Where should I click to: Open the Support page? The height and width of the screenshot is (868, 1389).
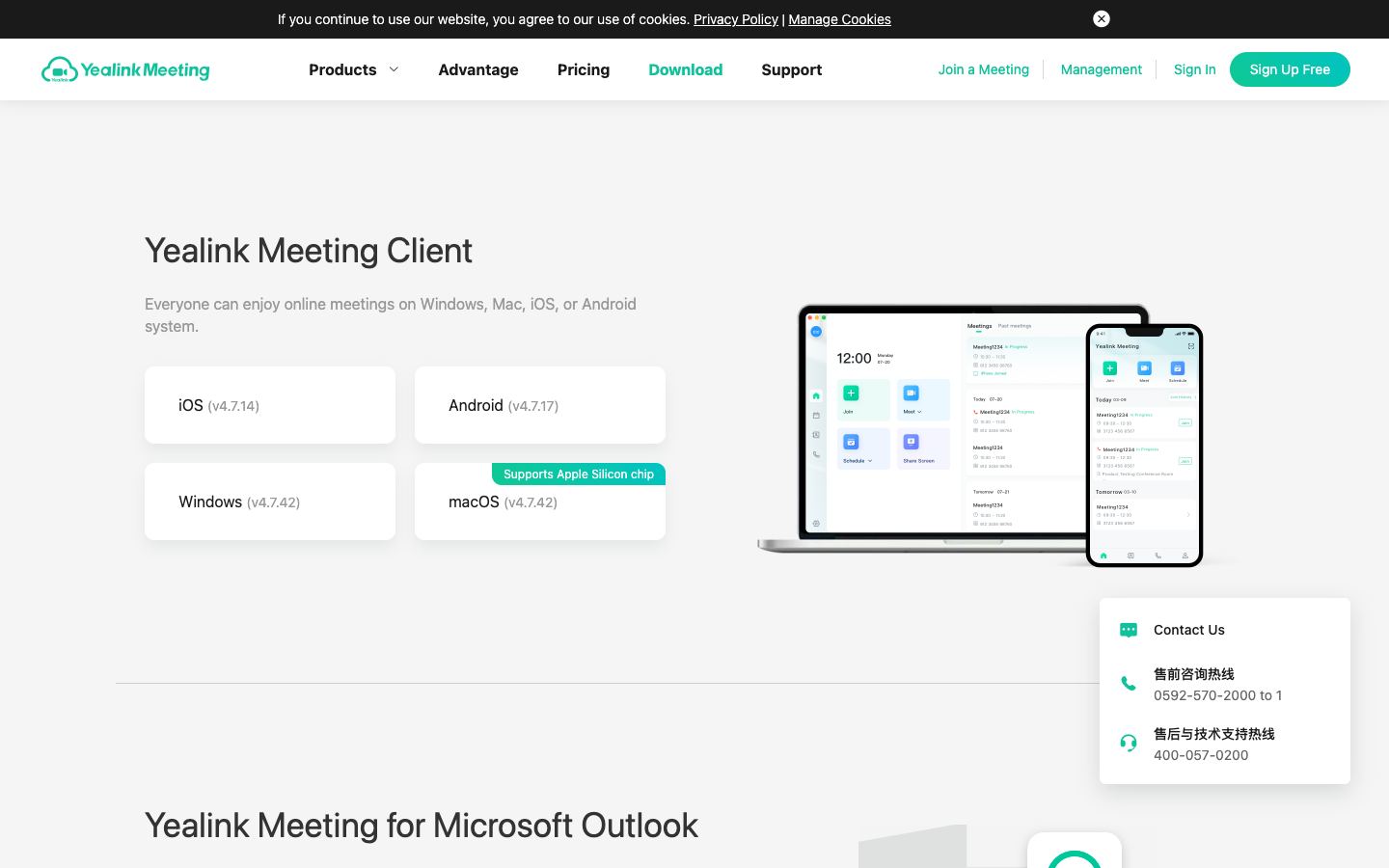(x=792, y=69)
